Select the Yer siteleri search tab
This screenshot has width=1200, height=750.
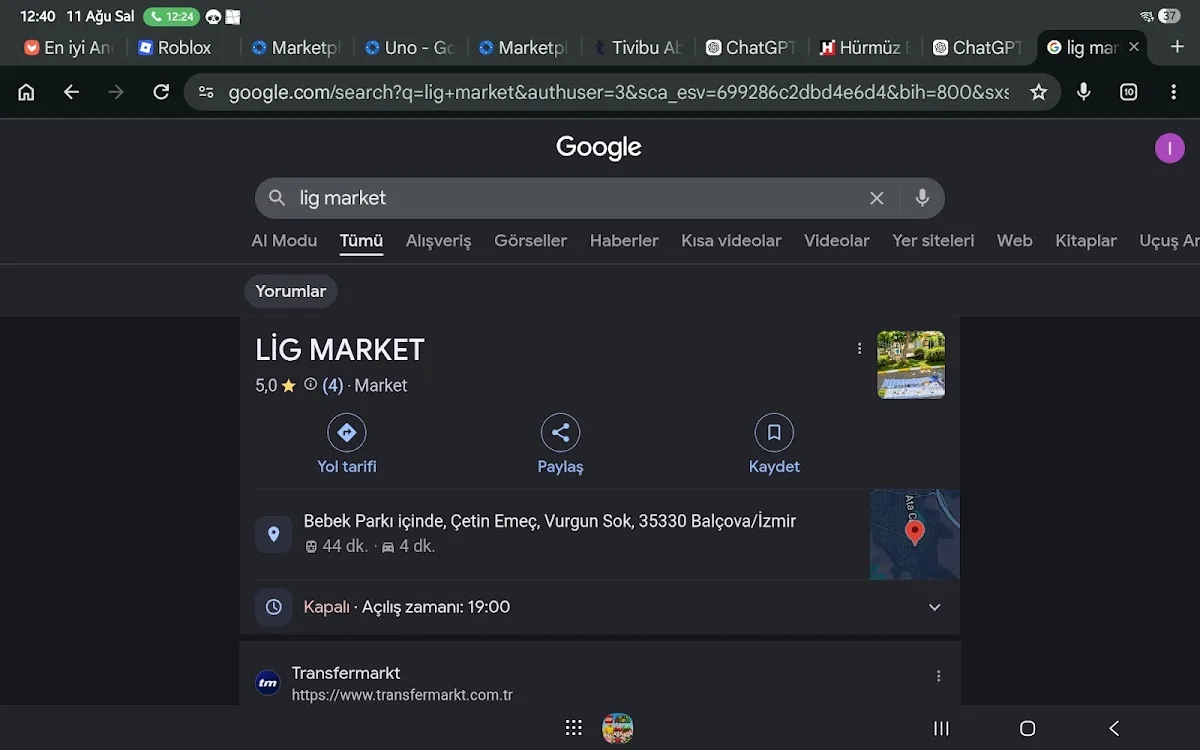933,241
